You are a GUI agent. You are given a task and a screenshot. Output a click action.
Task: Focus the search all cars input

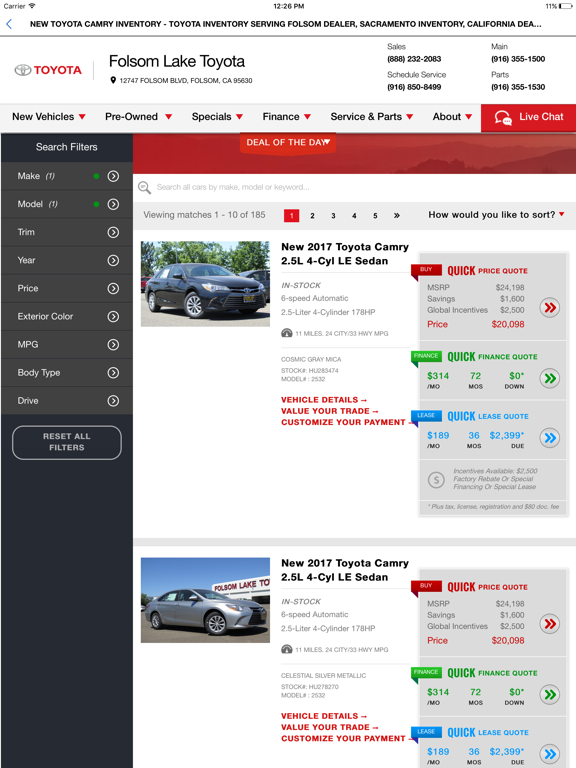click(355, 187)
